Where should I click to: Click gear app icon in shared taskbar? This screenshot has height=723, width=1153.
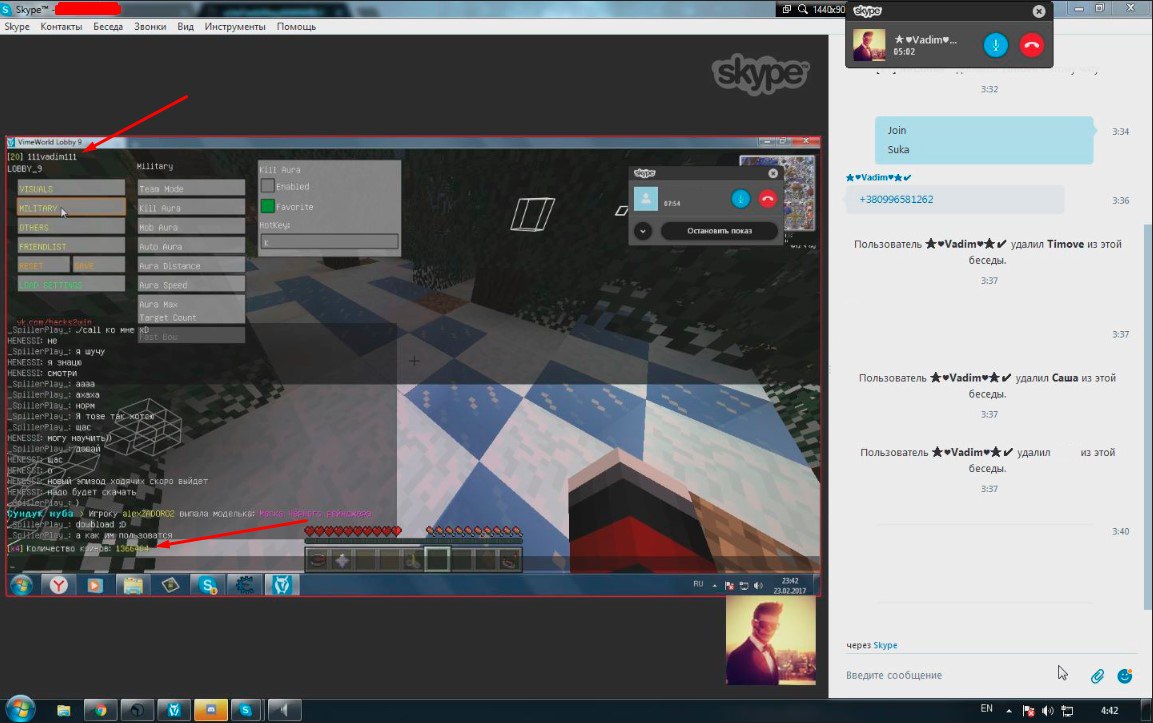click(x=245, y=585)
